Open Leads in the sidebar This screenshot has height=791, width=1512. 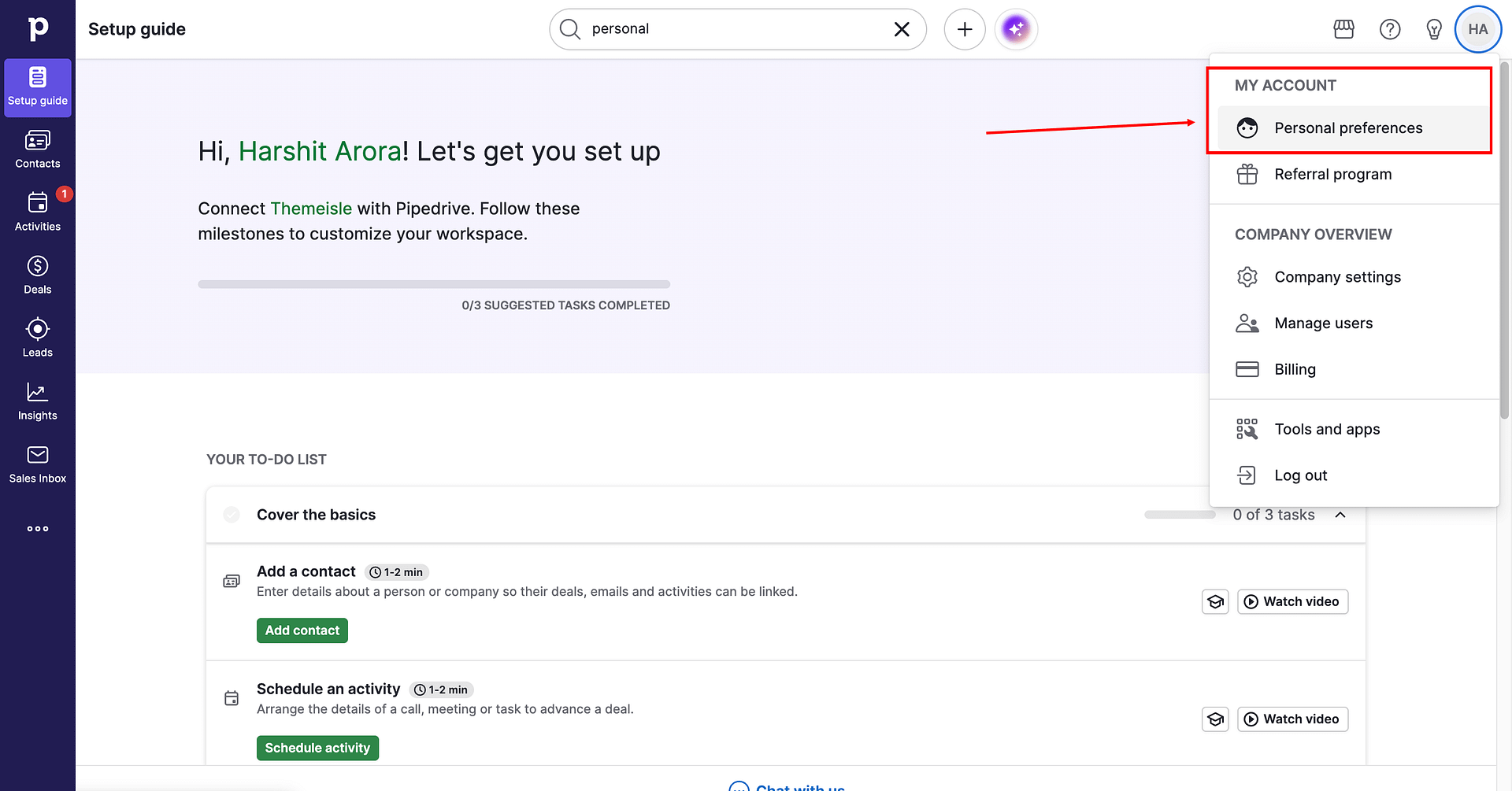coord(38,338)
